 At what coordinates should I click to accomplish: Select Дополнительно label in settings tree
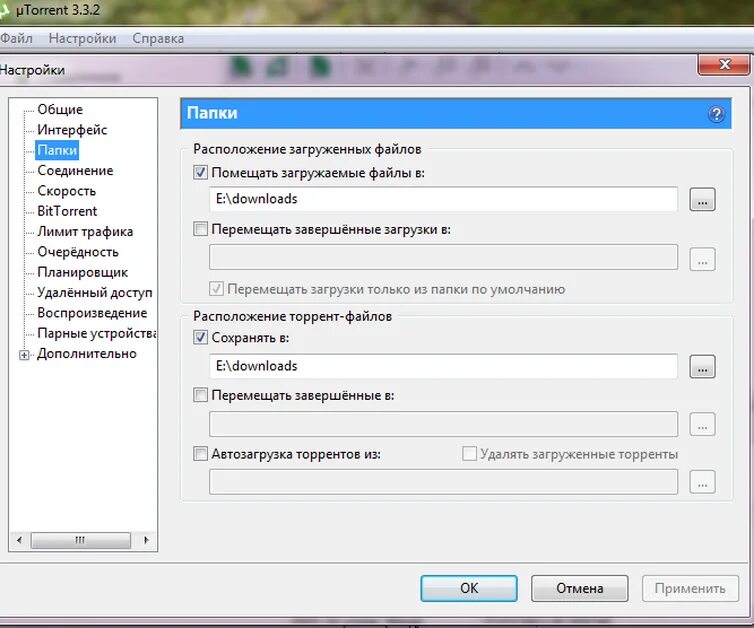[x=87, y=354]
